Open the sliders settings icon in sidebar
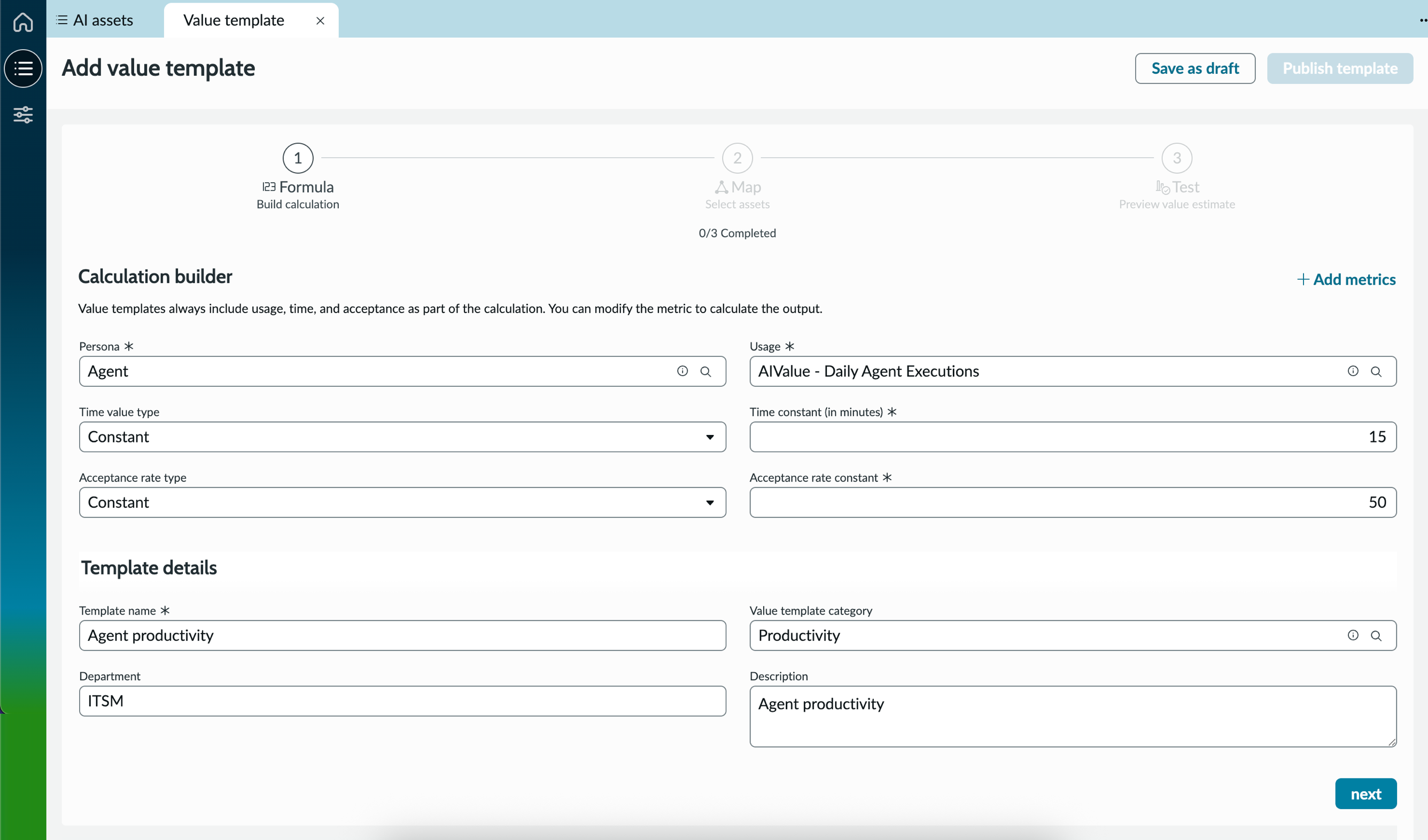Image resolution: width=1428 pixels, height=840 pixels. (23, 115)
